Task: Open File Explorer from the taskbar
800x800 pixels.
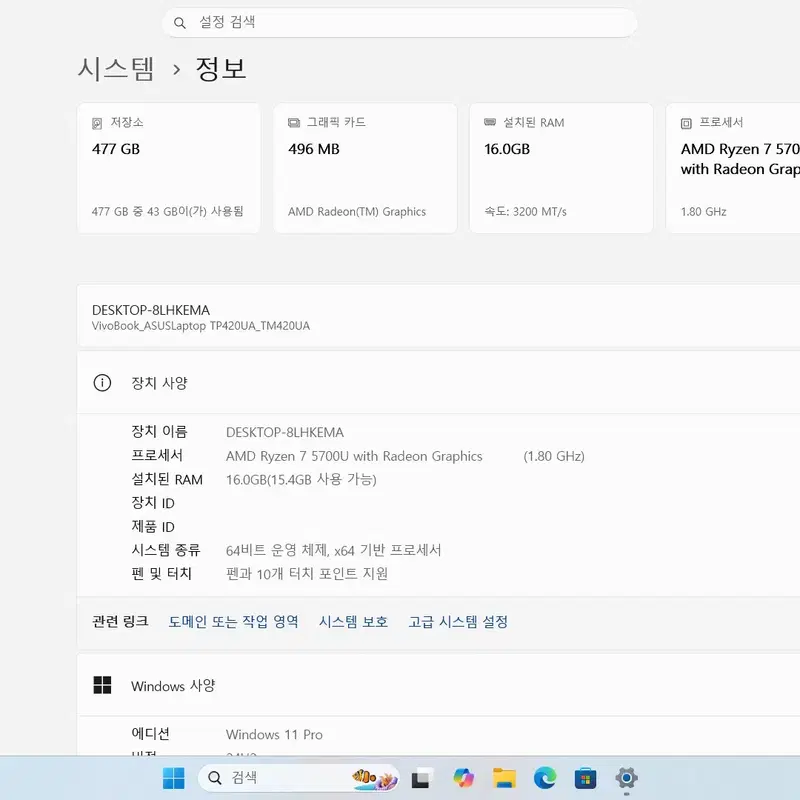Action: point(504,778)
